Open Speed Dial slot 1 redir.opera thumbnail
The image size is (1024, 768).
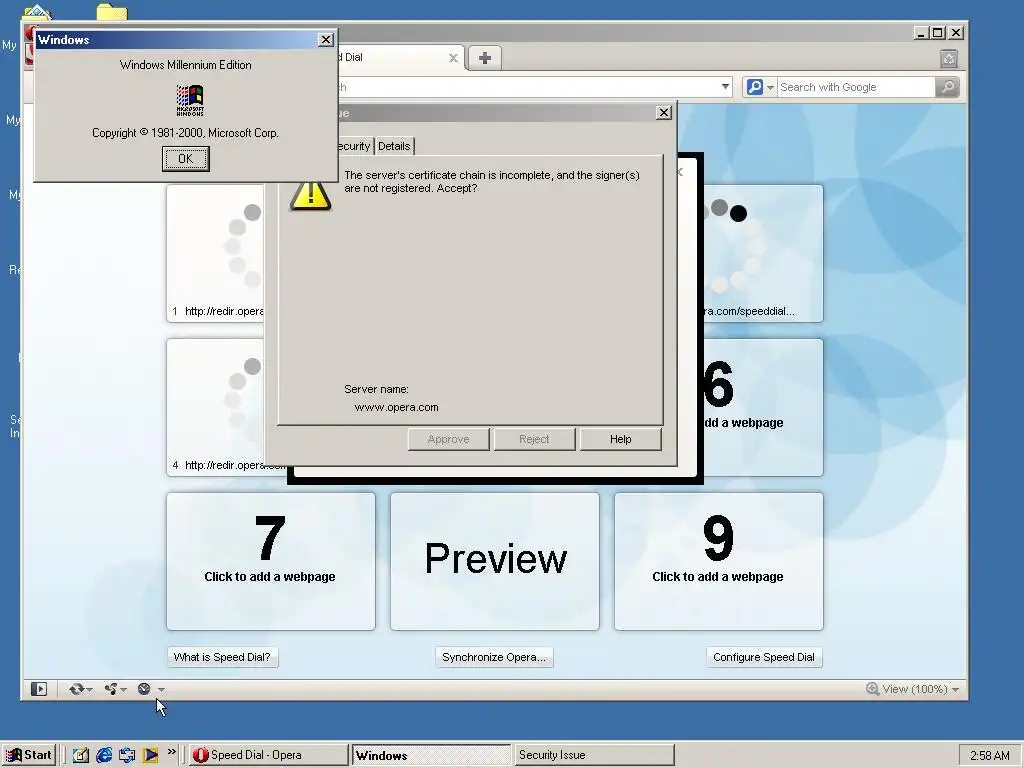pos(216,253)
